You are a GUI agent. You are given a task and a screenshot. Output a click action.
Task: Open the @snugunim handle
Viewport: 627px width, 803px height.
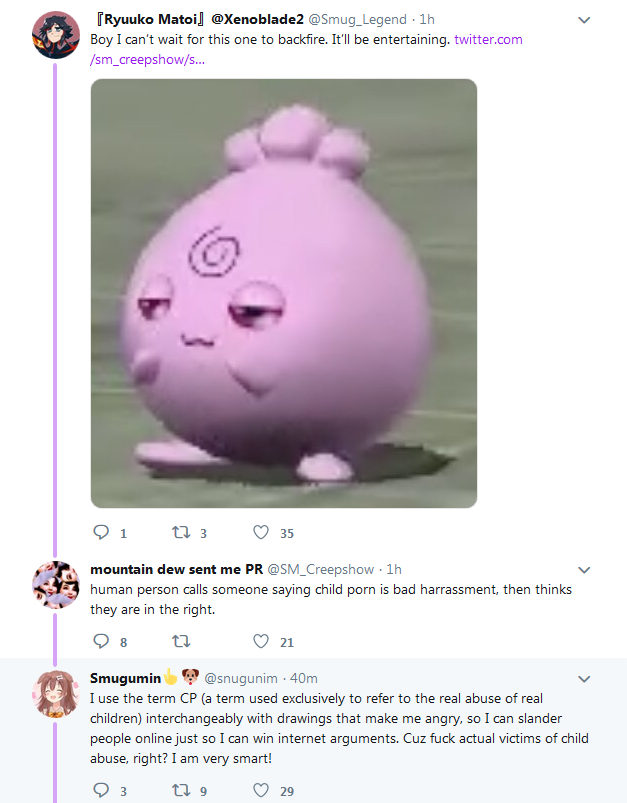tap(241, 679)
